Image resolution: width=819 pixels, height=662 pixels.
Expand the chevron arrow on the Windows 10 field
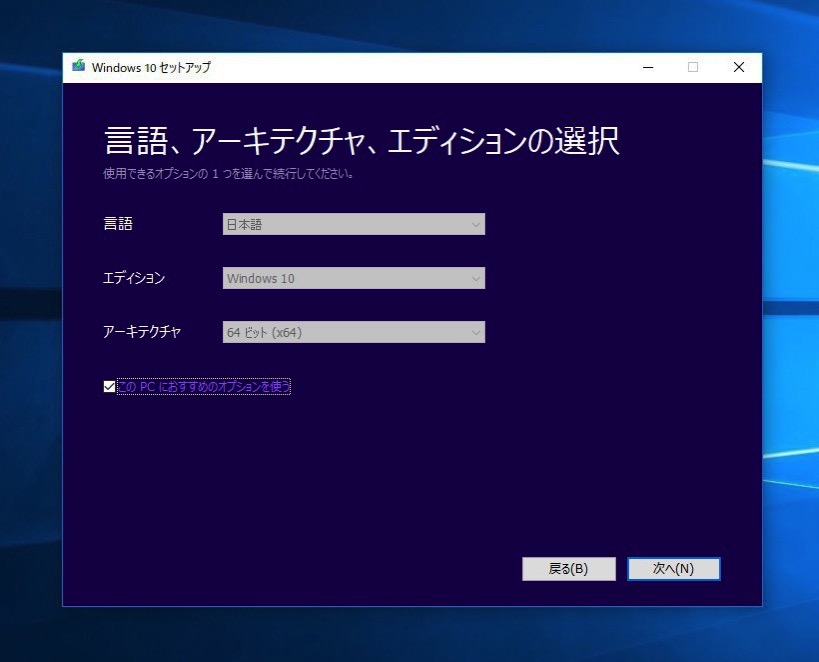click(475, 278)
